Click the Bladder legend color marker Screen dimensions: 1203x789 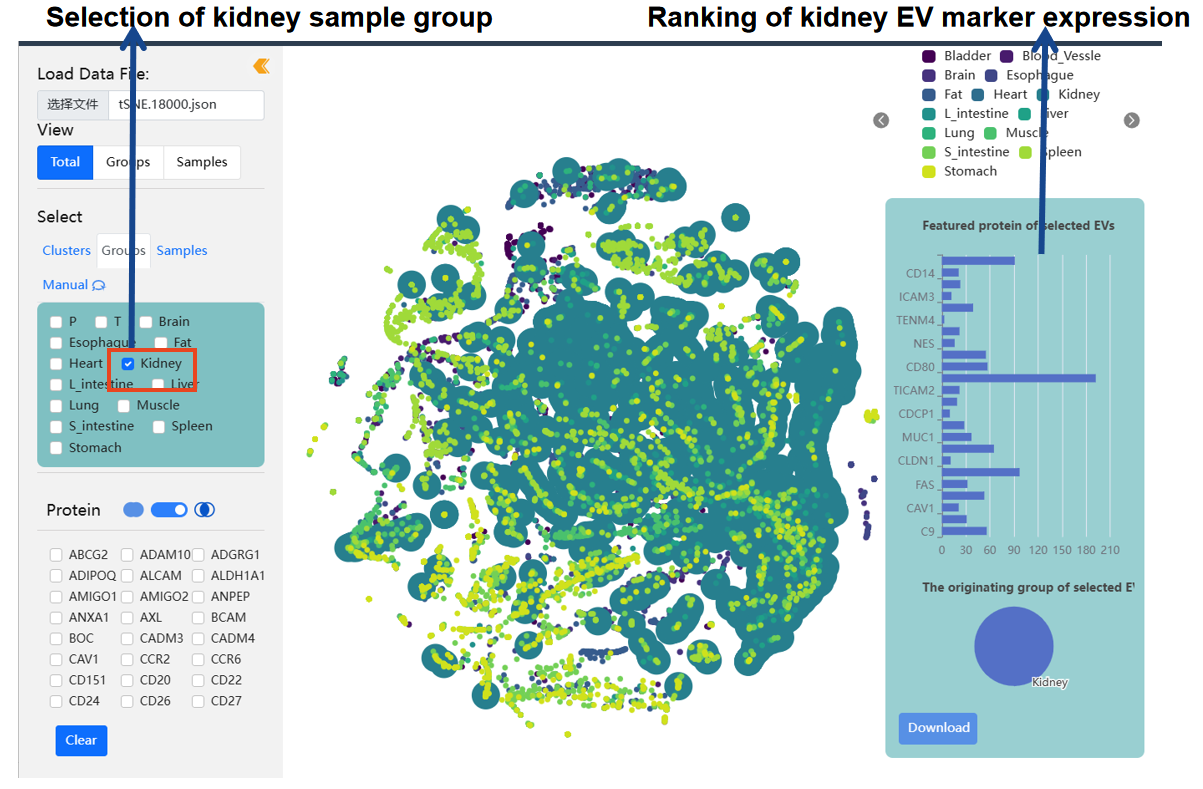[x=929, y=57]
